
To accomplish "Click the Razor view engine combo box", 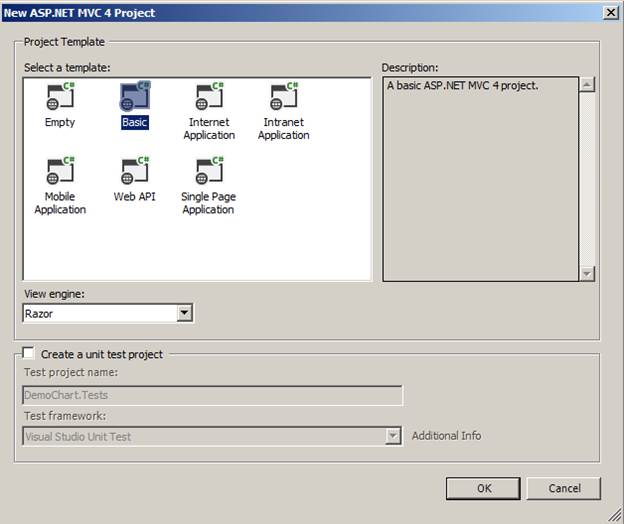I will (108, 313).
